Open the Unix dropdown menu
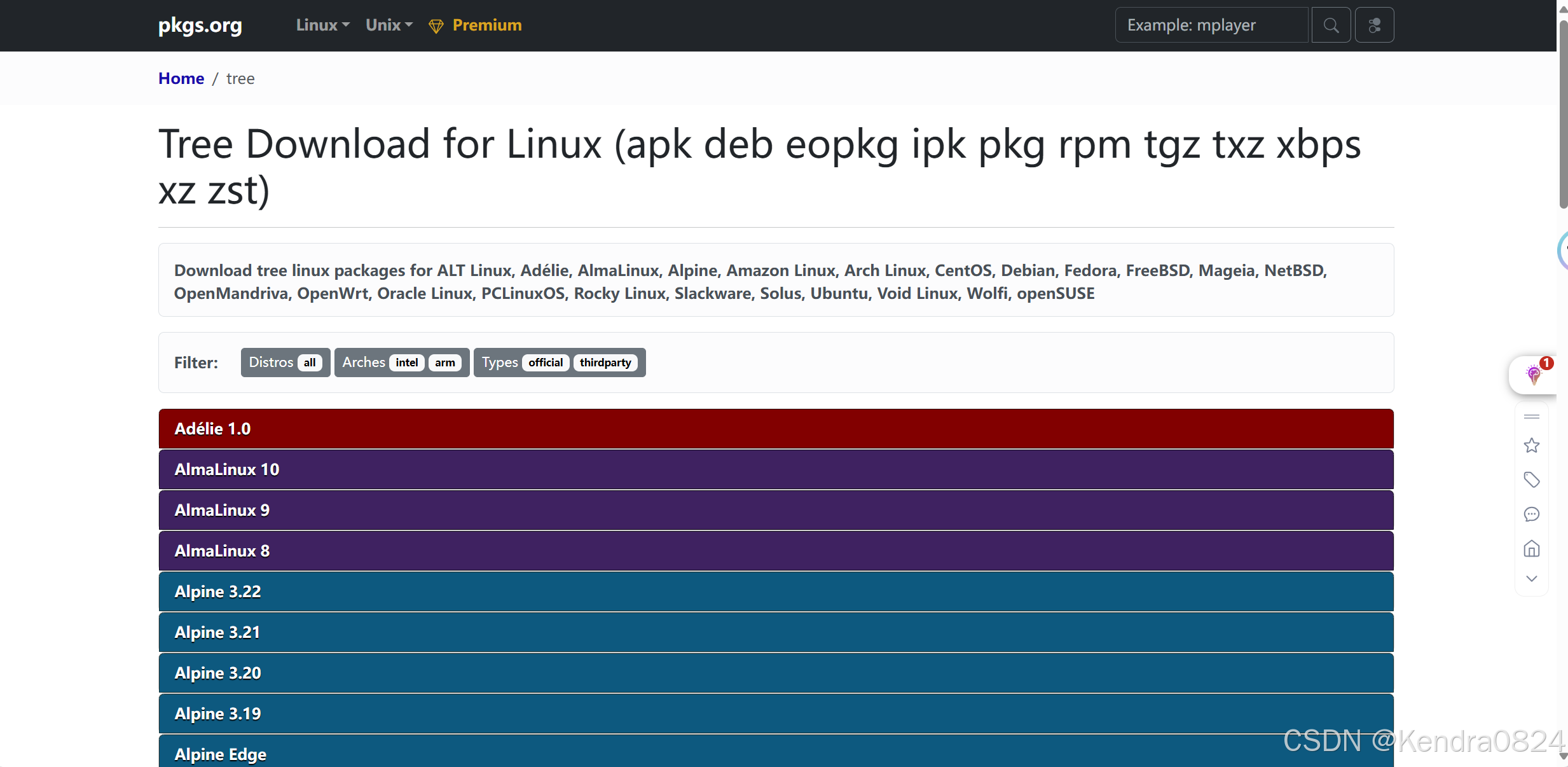 [389, 25]
